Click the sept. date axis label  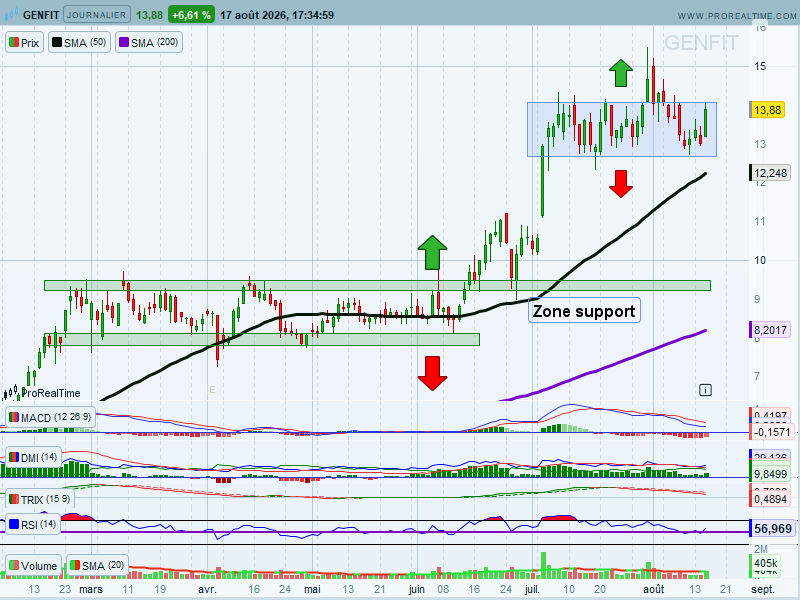pos(763,589)
